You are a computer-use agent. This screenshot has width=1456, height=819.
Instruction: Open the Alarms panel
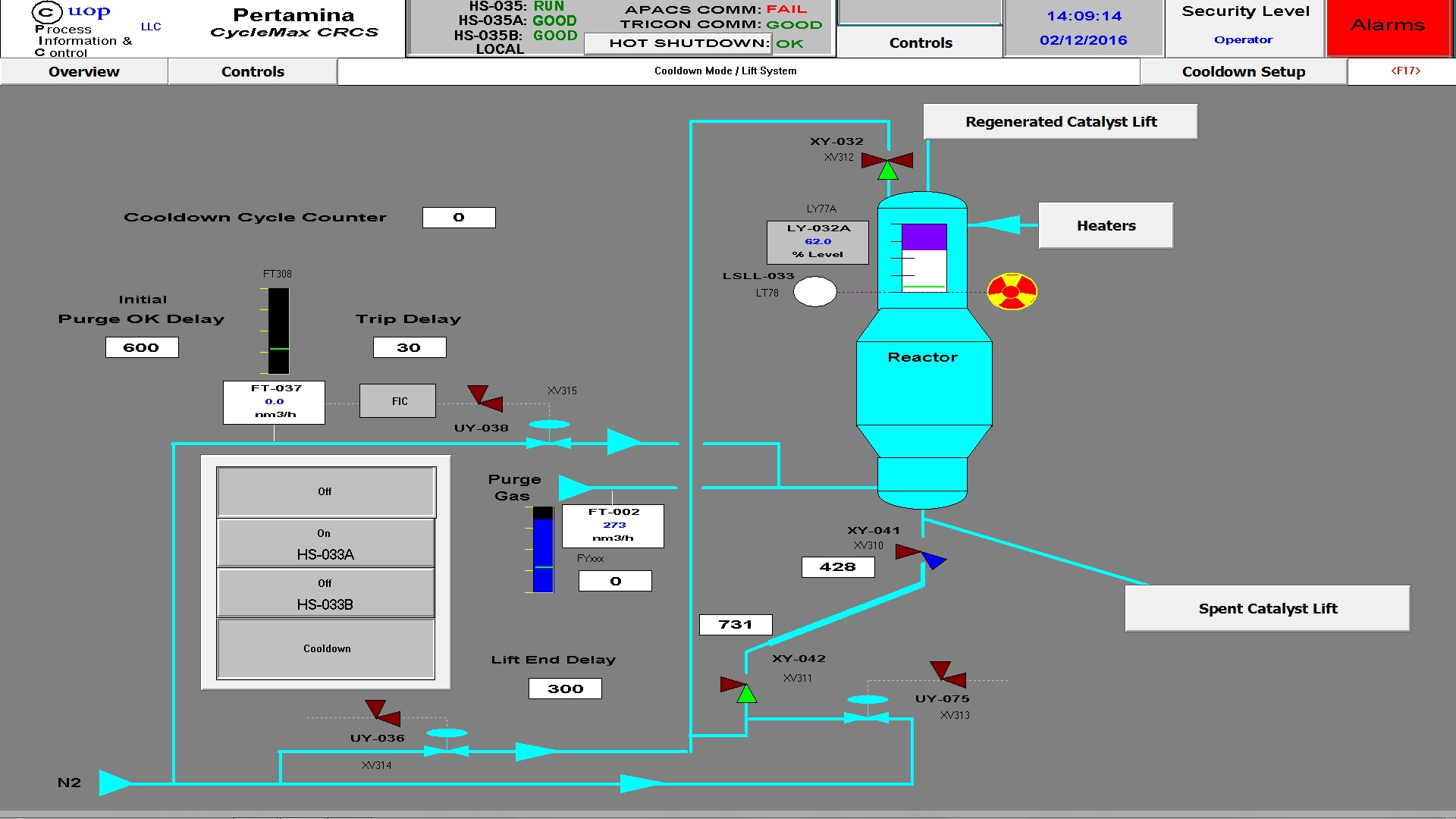1388,27
